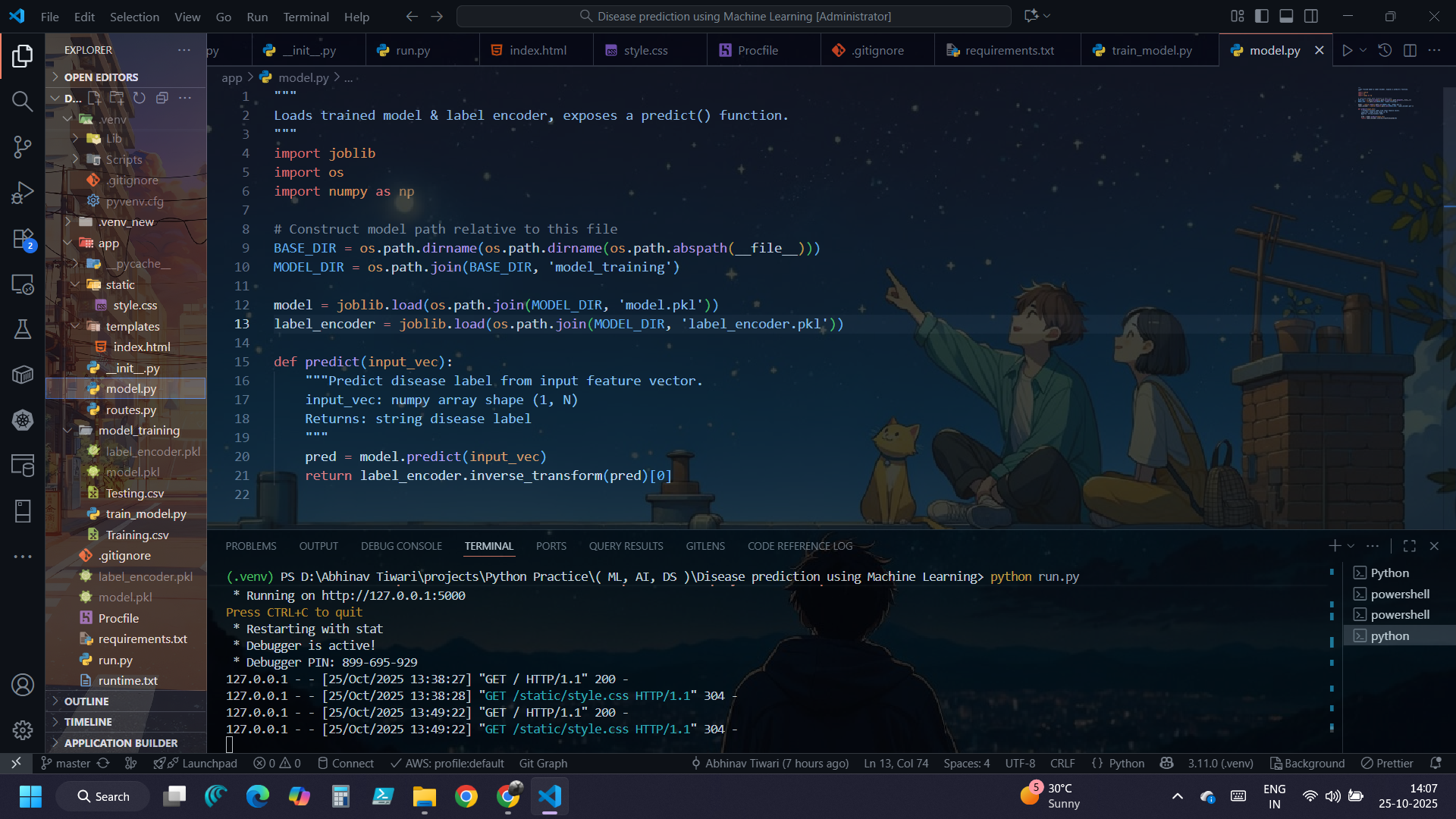
Task: Open the Source Control view
Action: tap(22, 147)
